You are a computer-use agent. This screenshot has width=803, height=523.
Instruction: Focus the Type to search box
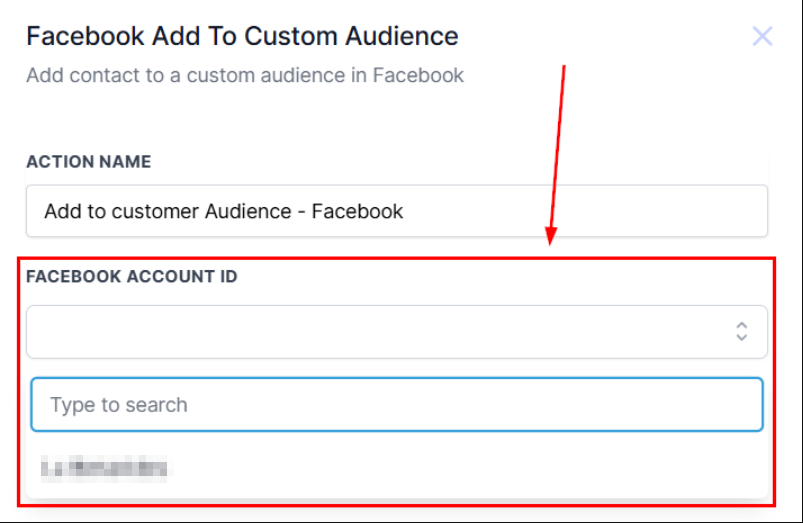click(396, 404)
